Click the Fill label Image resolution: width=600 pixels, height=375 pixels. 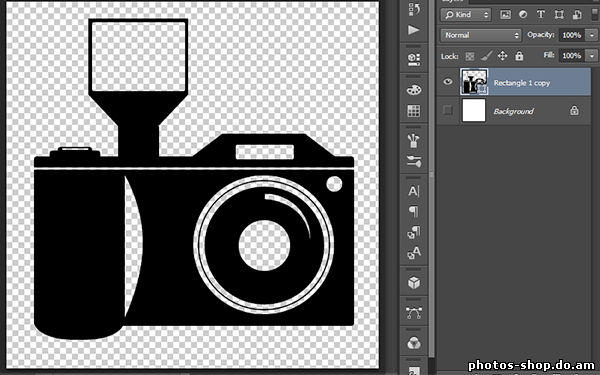(x=549, y=55)
